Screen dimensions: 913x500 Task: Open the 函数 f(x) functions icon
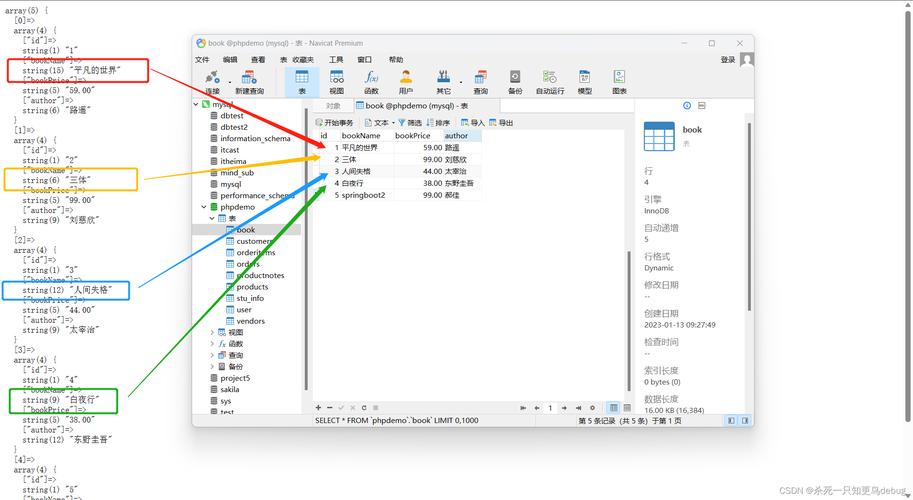(x=371, y=82)
